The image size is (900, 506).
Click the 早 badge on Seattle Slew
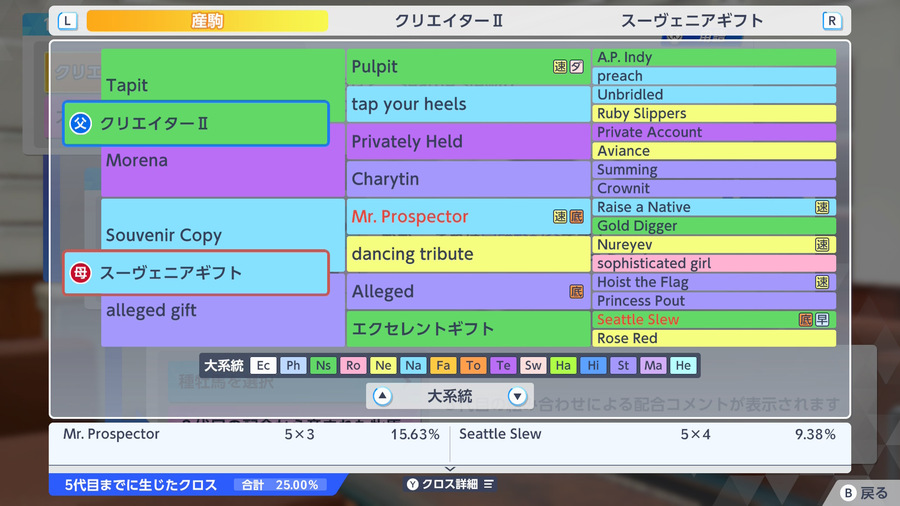[822, 320]
